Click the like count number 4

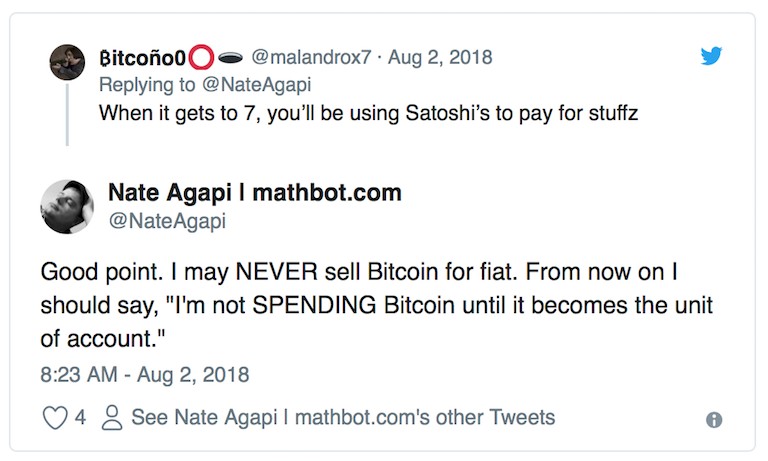pos(80,418)
